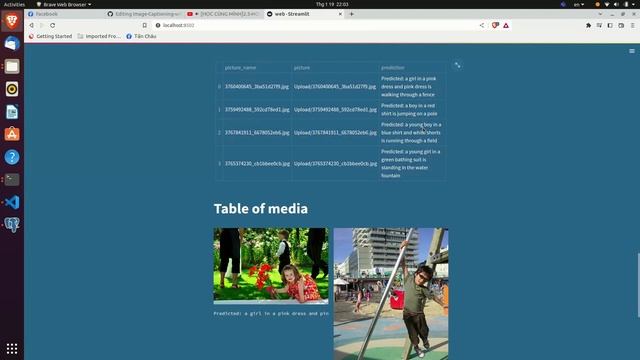Open the Getting Started bookmark
The height and width of the screenshot is (360, 640).
coord(50,36)
